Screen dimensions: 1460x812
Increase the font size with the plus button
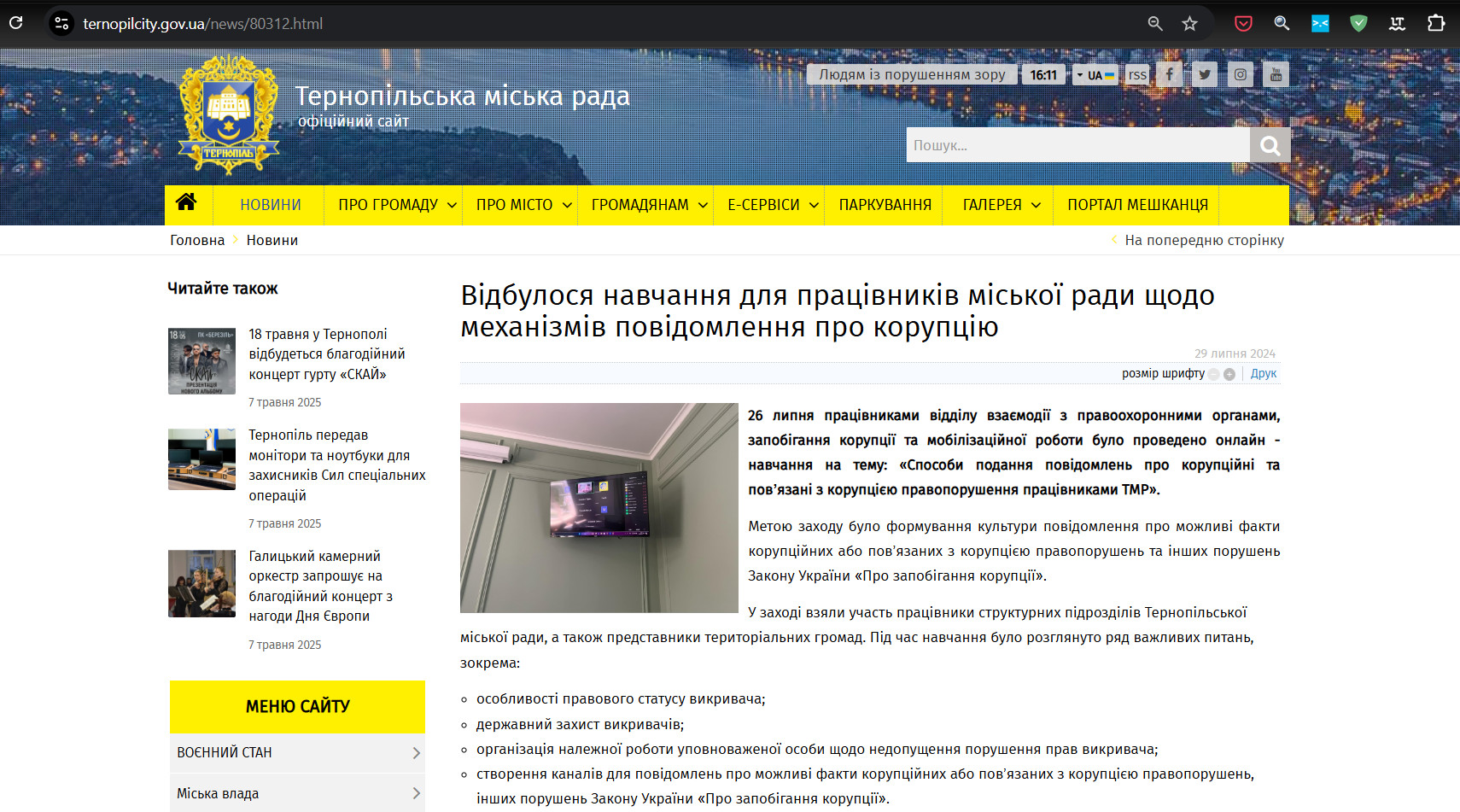coord(1229,374)
